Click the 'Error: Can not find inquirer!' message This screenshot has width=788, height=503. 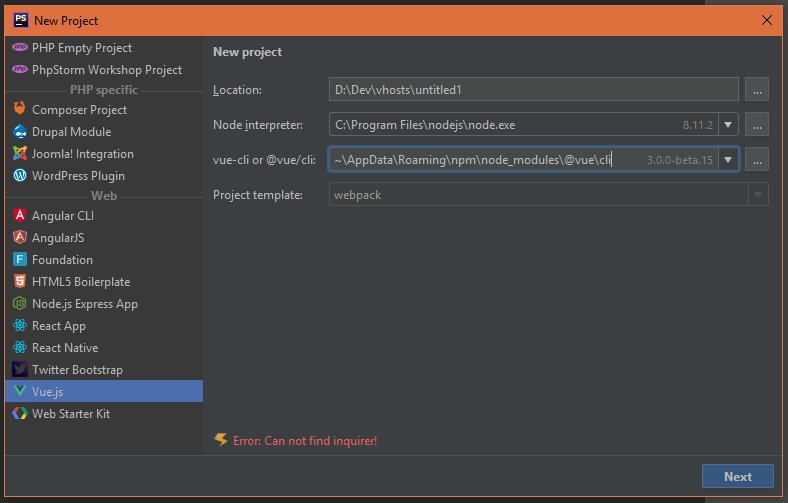[305, 441]
